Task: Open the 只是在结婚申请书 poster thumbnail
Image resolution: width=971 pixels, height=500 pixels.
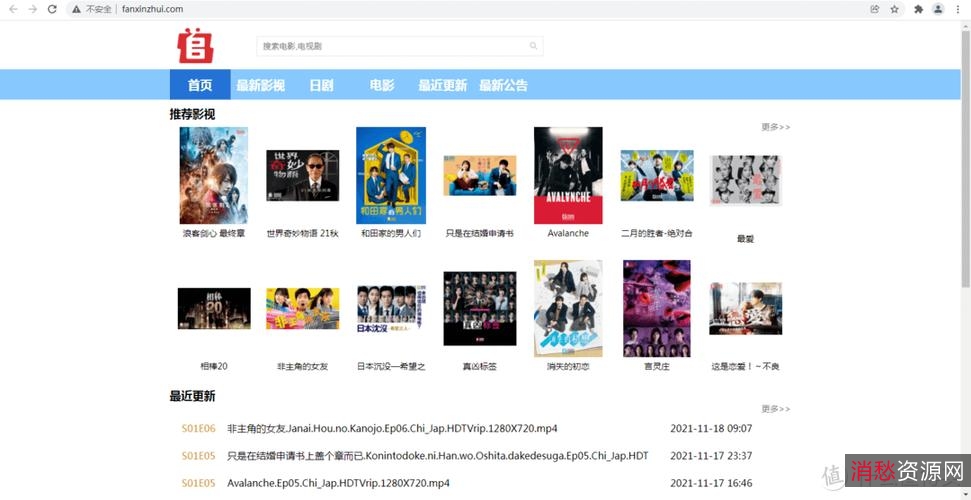Action: [x=480, y=175]
